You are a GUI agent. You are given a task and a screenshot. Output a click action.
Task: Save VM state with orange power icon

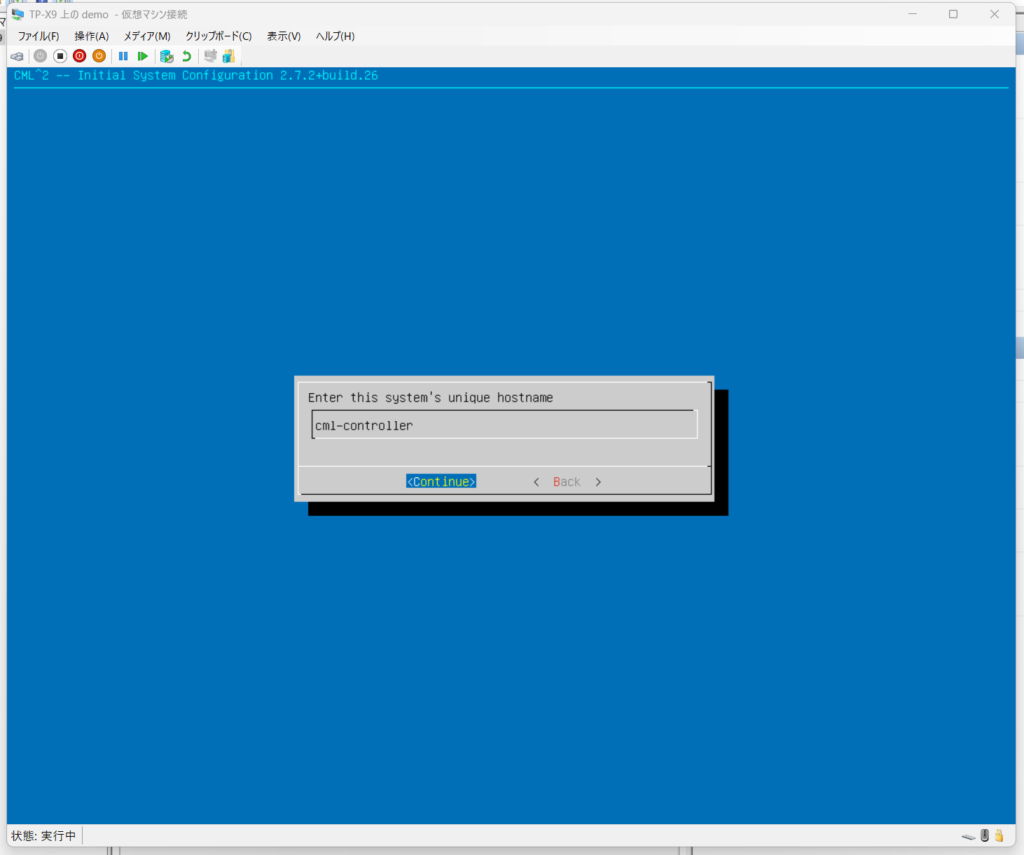(99, 56)
